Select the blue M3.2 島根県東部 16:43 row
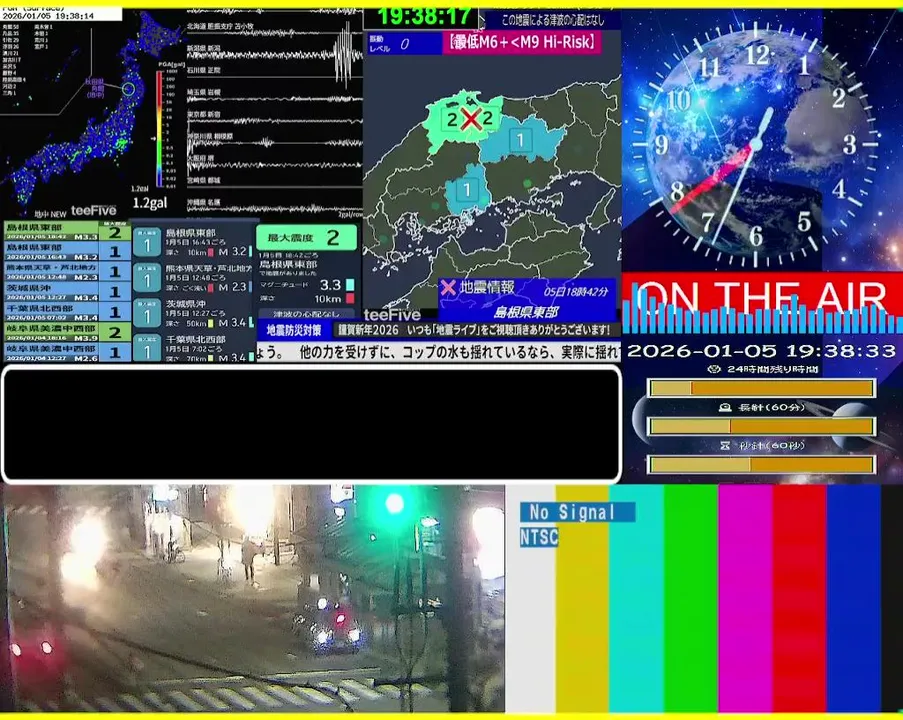 [67, 252]
